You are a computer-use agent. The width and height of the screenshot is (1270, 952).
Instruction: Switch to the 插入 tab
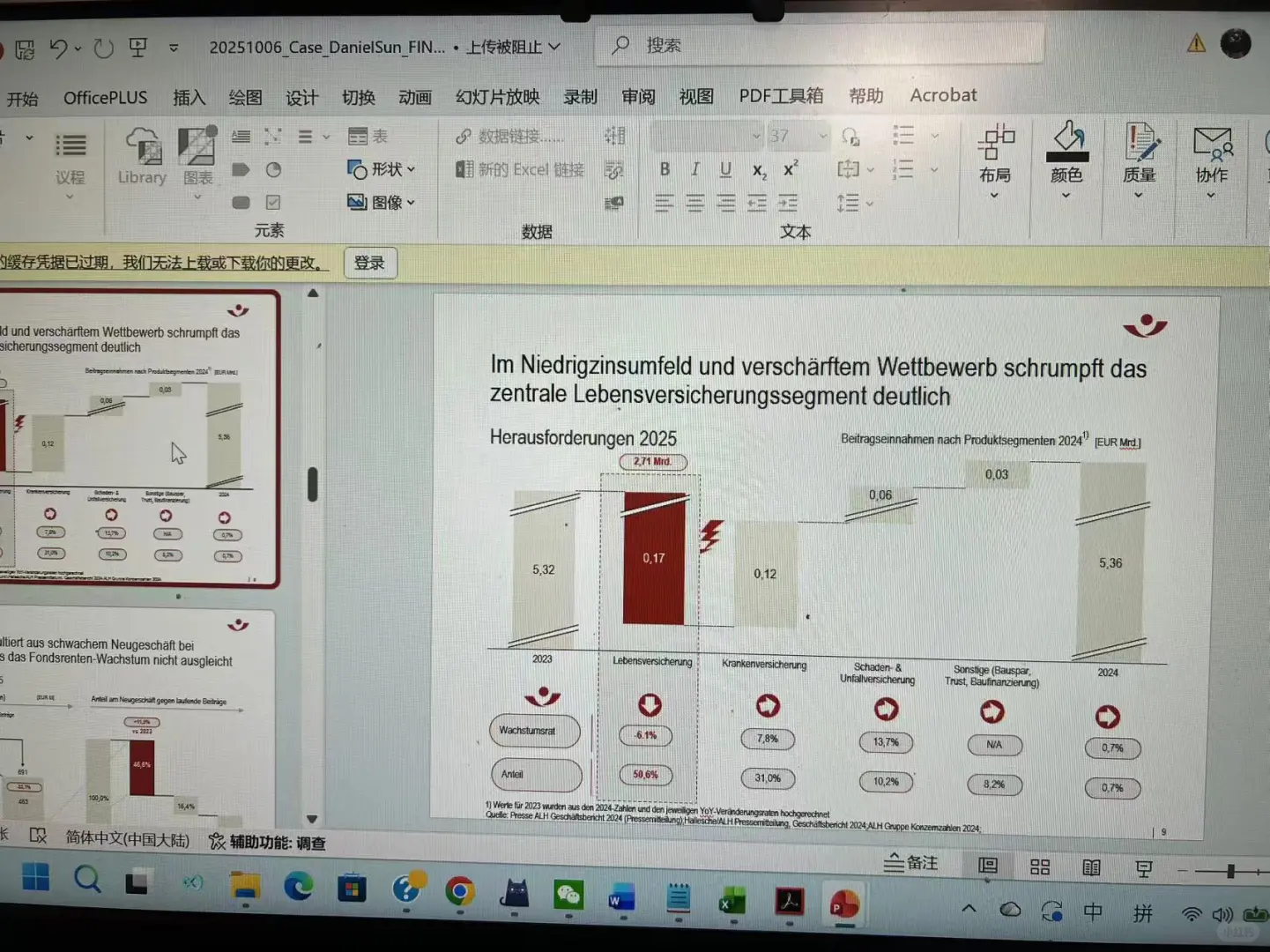[x=189, y=97]
